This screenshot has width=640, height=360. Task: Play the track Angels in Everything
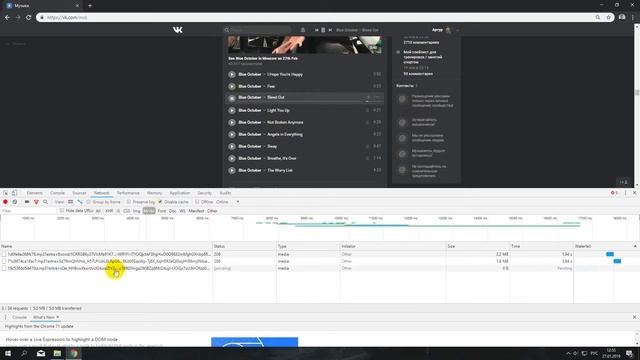232,134
